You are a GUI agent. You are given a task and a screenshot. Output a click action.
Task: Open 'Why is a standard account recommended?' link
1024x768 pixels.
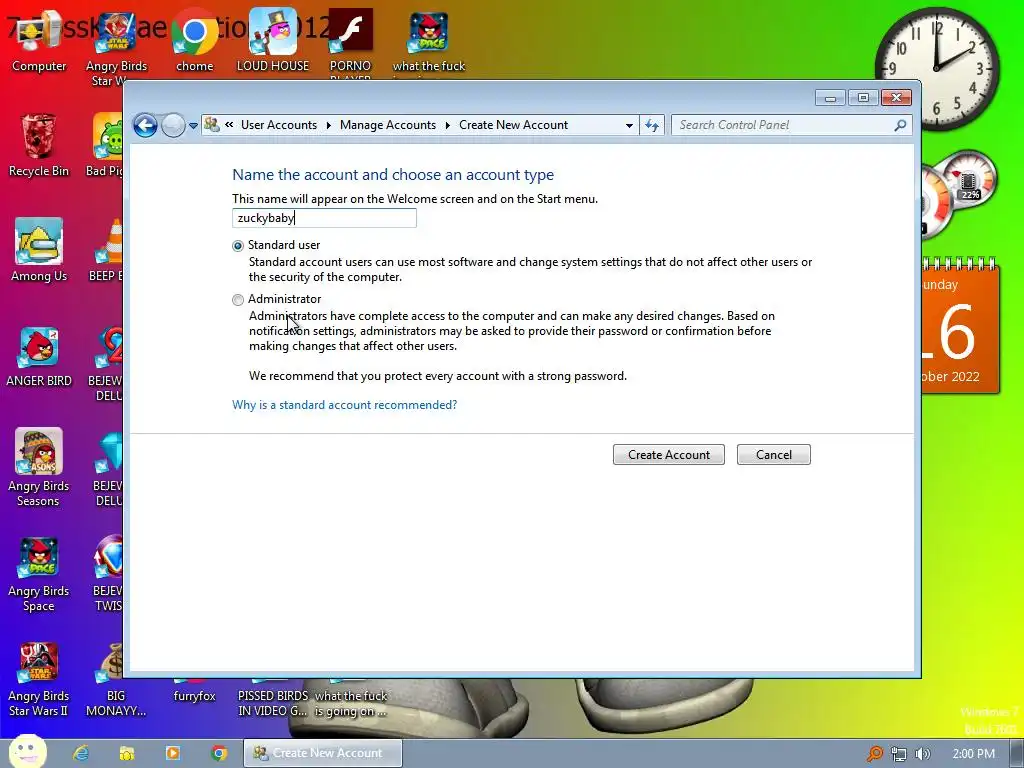point(345,405)
